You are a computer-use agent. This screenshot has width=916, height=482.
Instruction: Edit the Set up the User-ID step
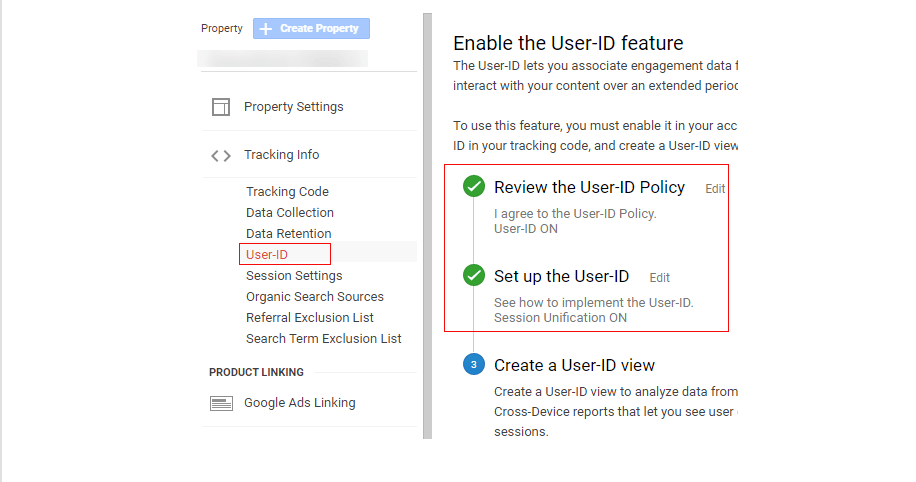[x=659, y=277]
